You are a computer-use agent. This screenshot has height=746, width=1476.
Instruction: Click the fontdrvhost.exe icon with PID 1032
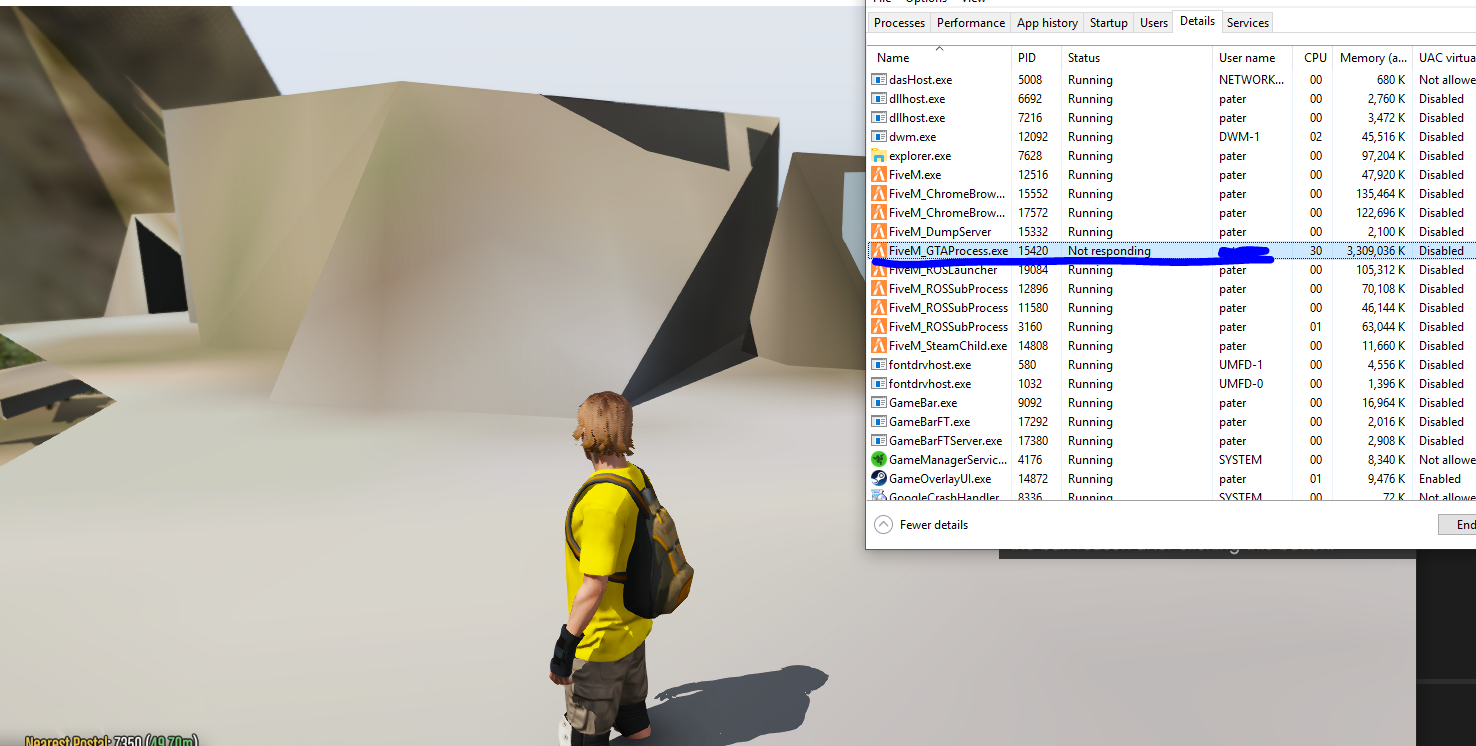point(879,383)
